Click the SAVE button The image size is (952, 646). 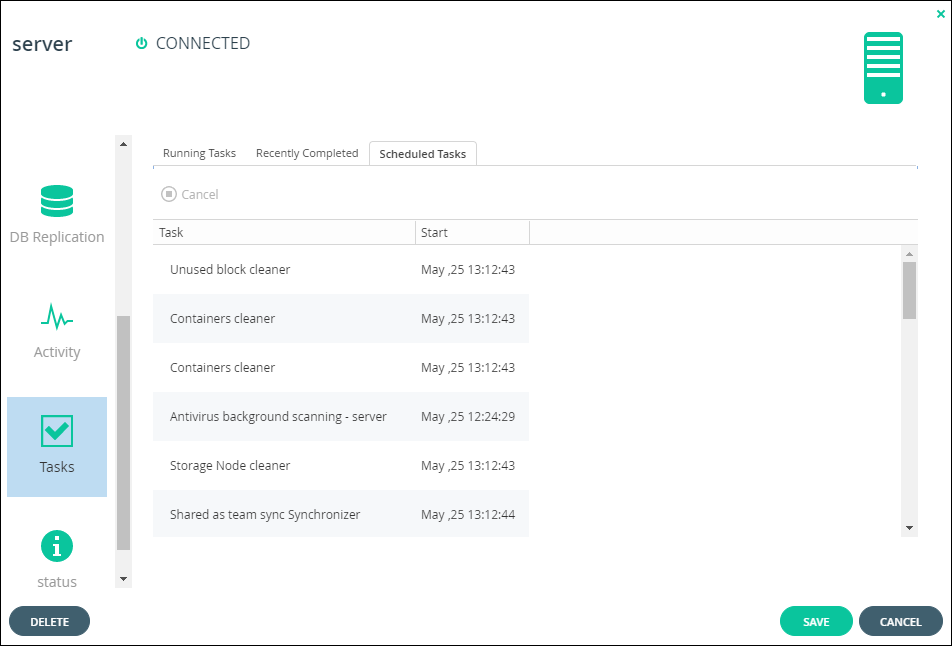click(816, 622)
